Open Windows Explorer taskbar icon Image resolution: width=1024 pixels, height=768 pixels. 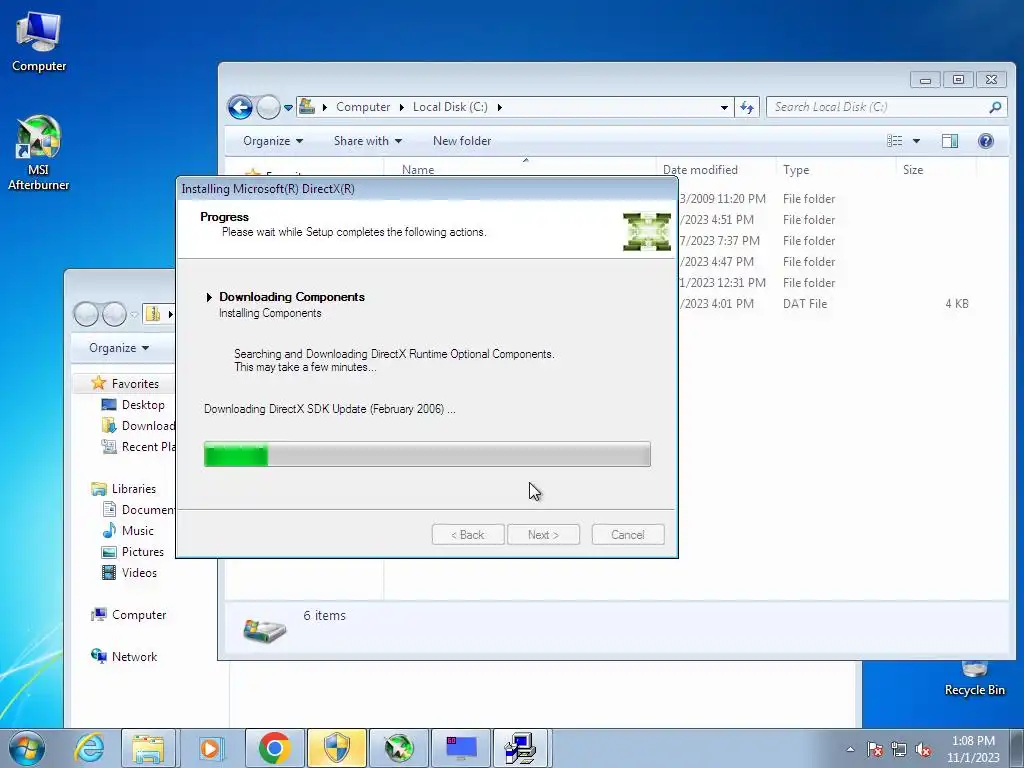tap(148, 748)
